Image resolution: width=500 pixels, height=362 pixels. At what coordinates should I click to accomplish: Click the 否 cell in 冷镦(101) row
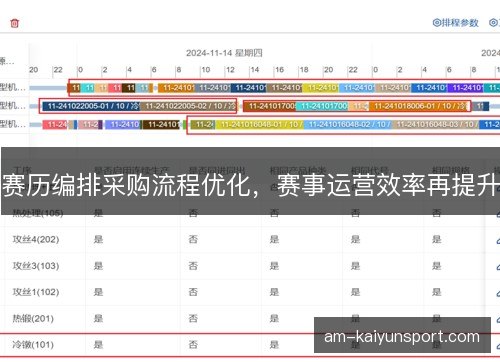pyautogui.click(x=193, y=345)
